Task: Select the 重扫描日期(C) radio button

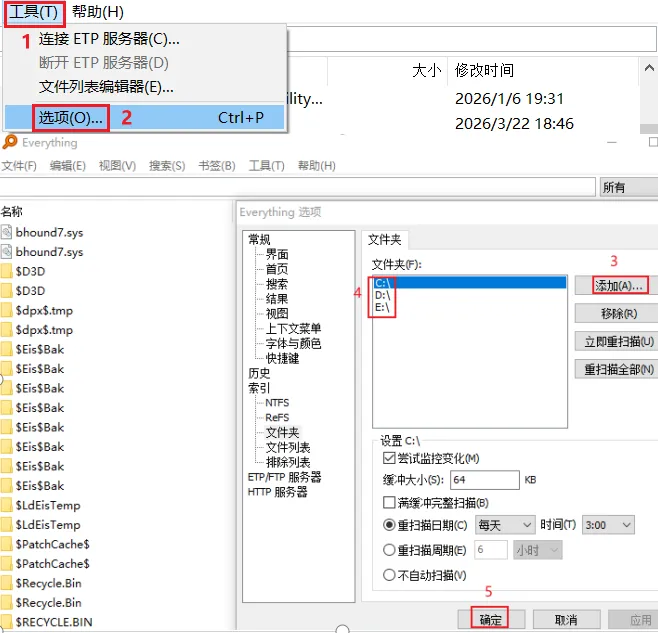Action: tap(389, 525)
